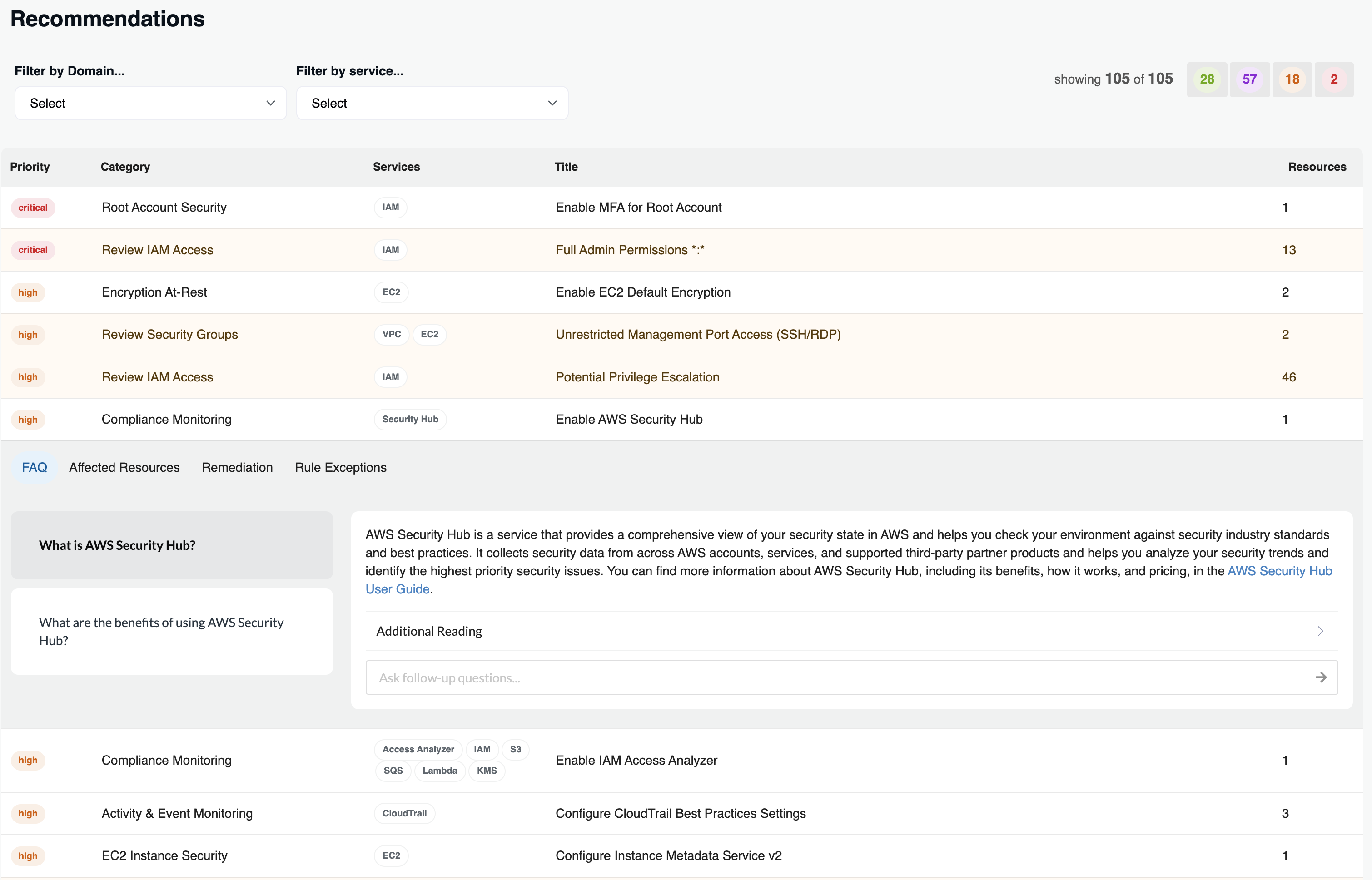Image resolution: width=1372 pixels, height=880 pixels.
Task: Click the S3 service tag
Action: pos(515,749)
